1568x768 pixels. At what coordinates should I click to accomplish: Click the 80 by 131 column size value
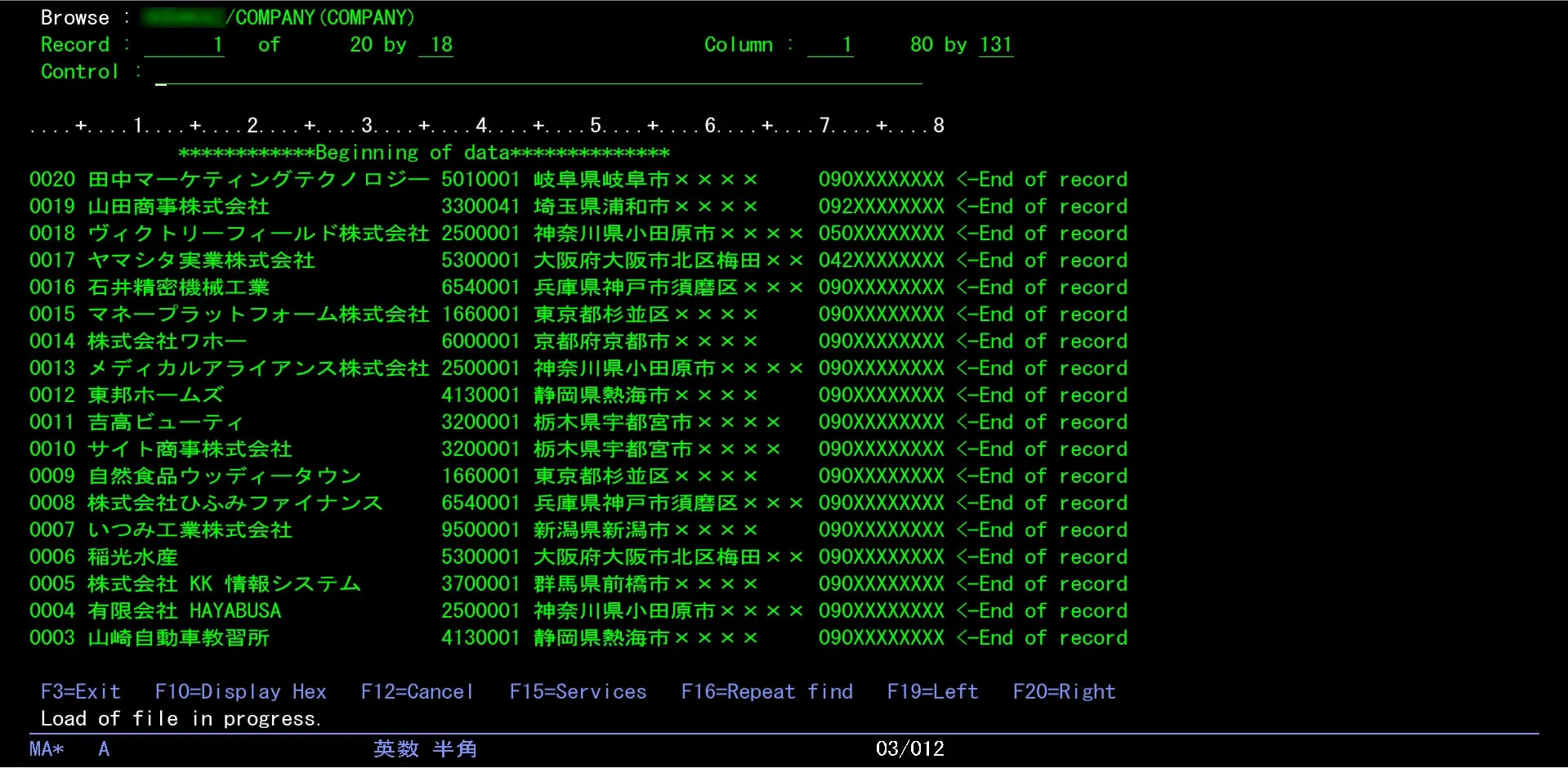point(961,45)
